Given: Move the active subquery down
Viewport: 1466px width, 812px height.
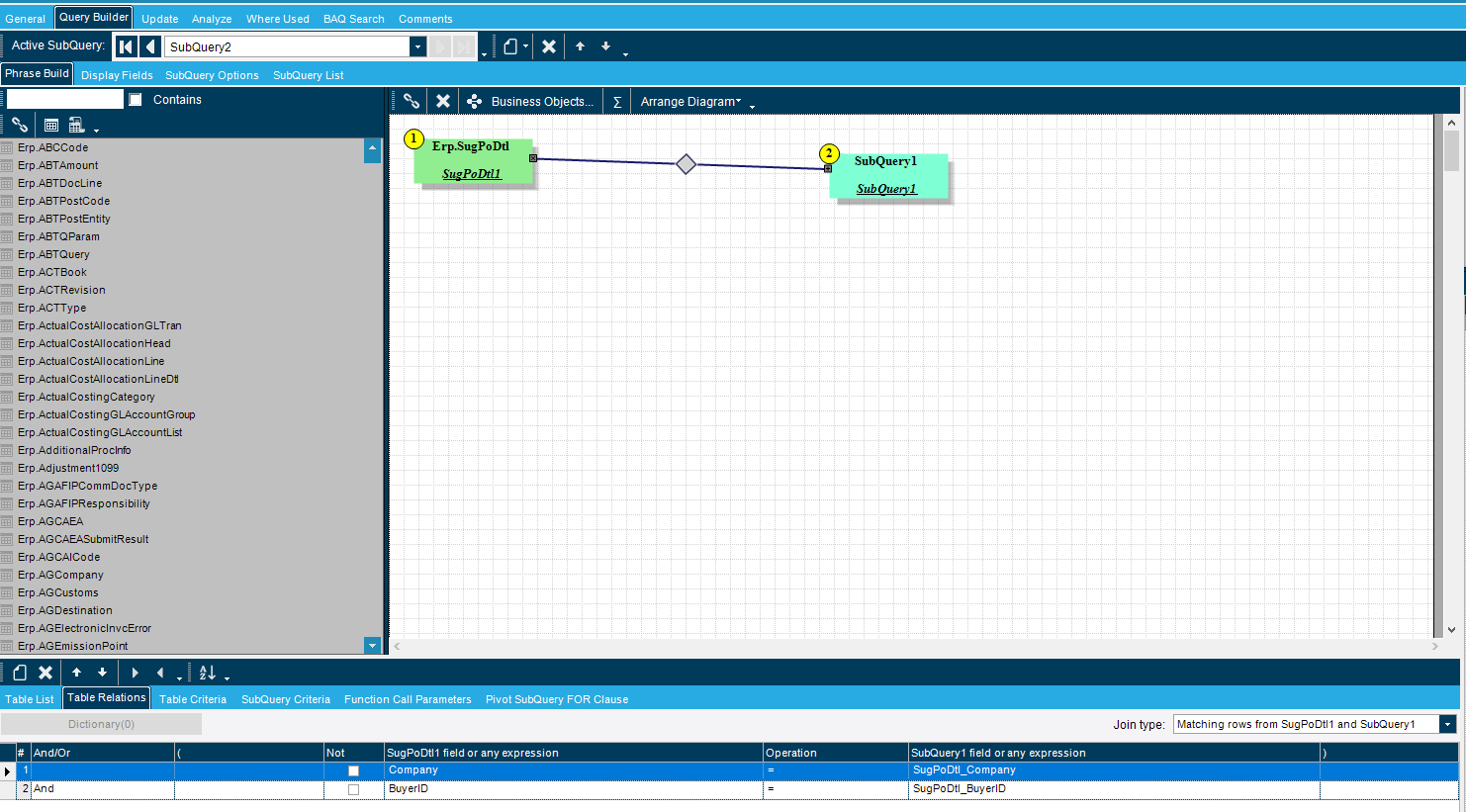Looking at the screenshot, I should tap(606, 46).
